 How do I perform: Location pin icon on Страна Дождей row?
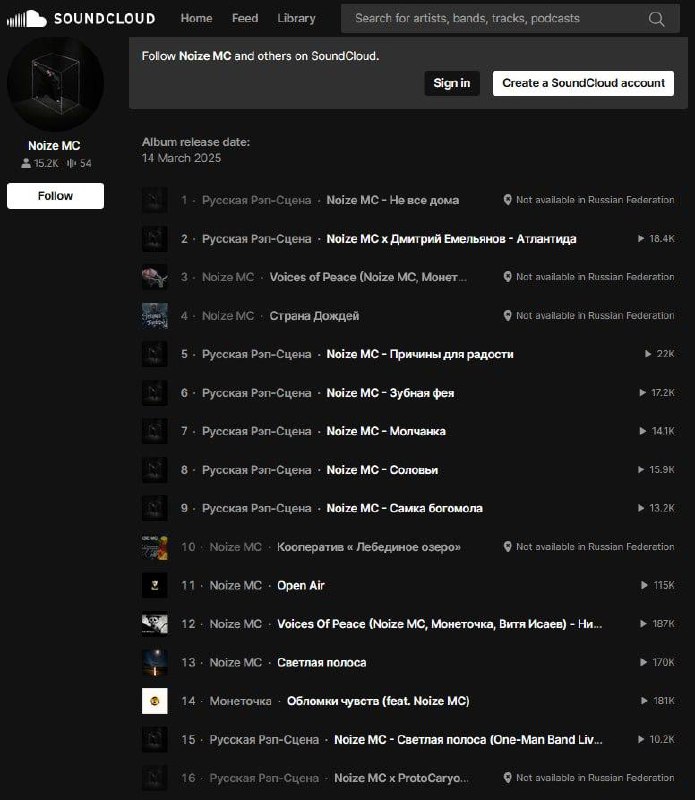(x=507, y=315)
